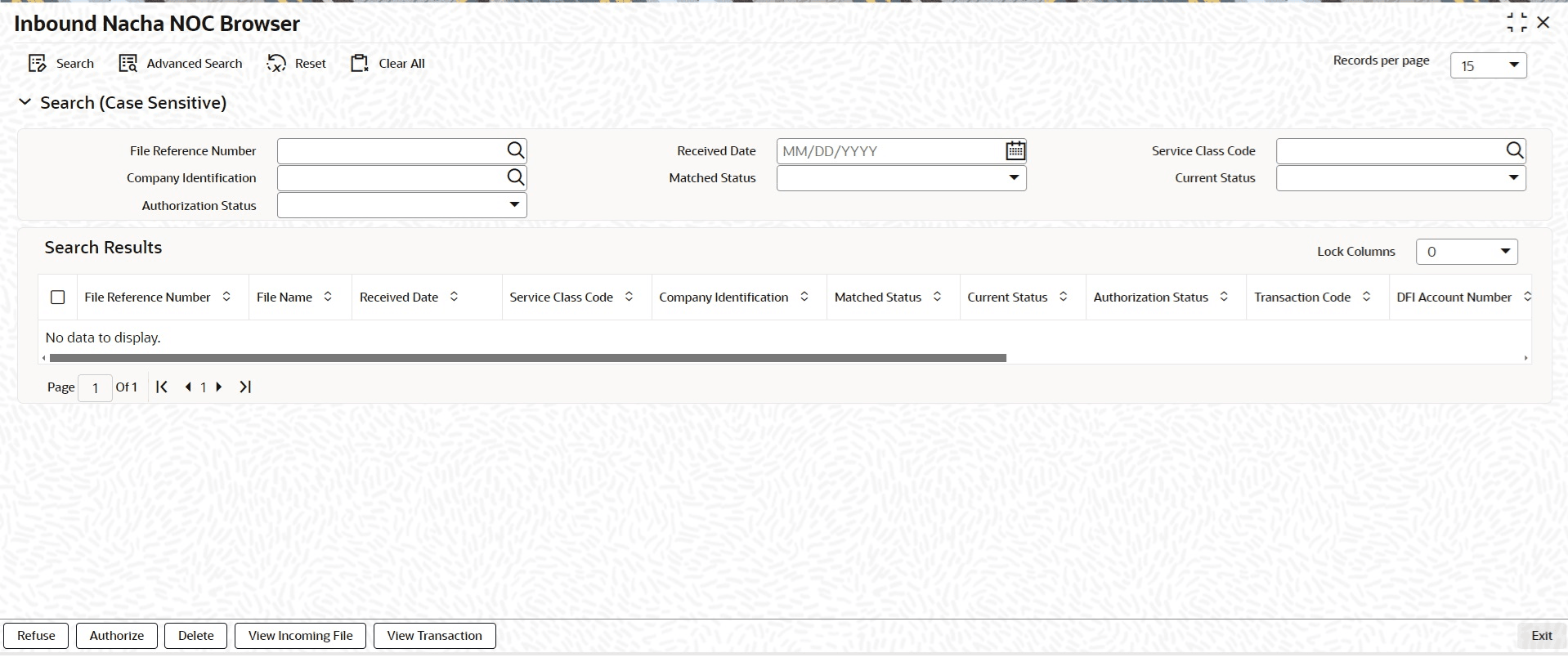Screen dimensions: 1568x662
Task: Sort by File Name column
Action: (x=328, y=297)
